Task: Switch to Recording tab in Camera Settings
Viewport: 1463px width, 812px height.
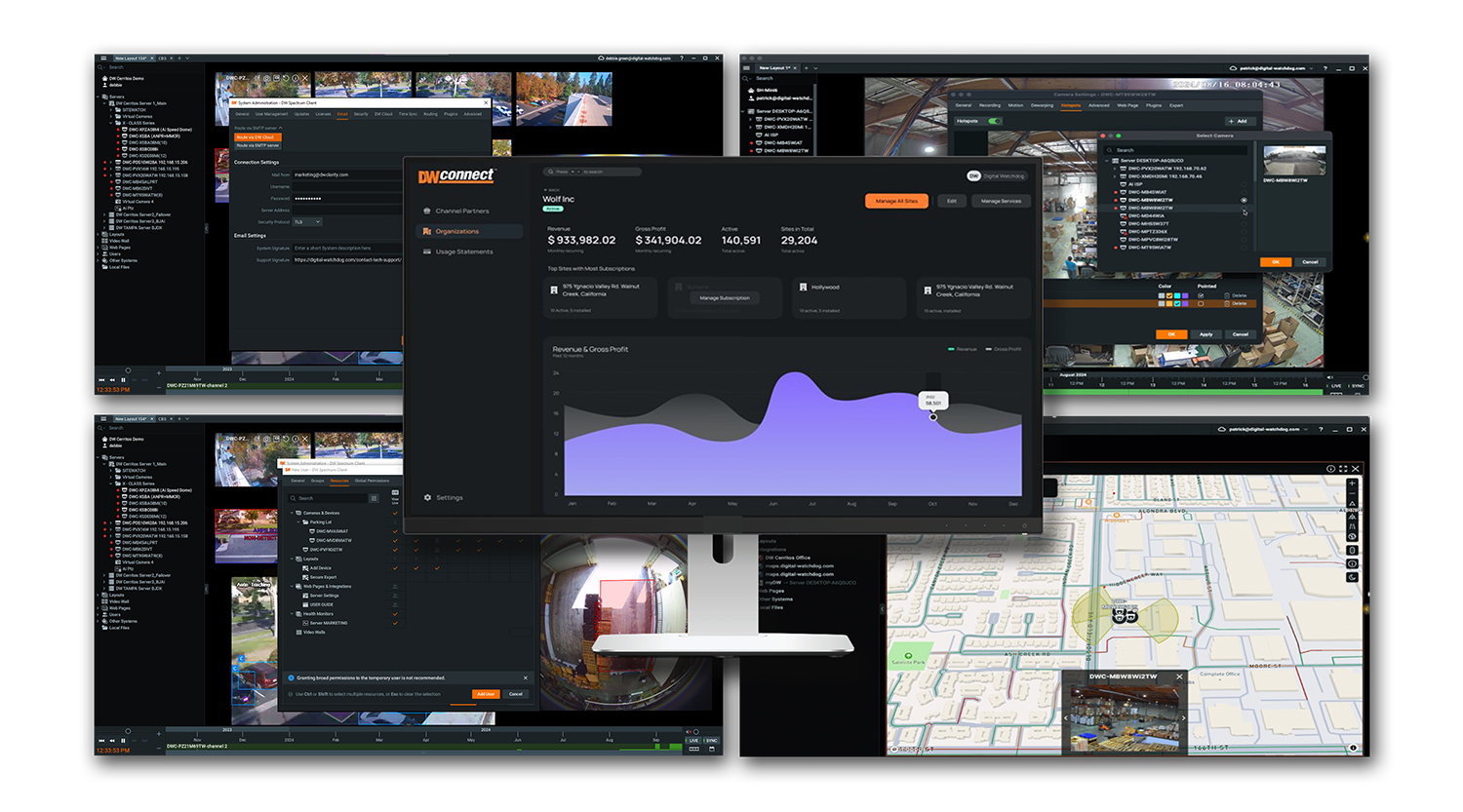Action: coord(990,105)
